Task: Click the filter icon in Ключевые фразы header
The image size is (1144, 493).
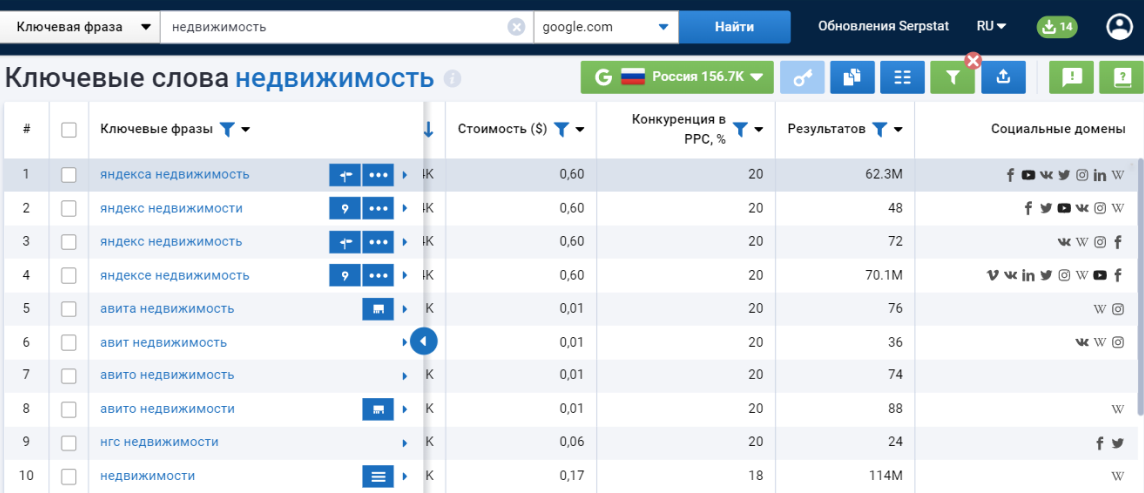Action: (227, 130)
